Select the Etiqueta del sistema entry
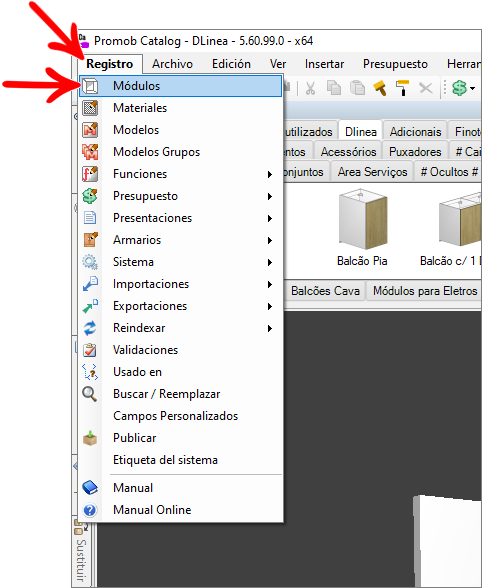Image resolution: width=482 pixels, height=588 pixels. (x=181, y=460)
